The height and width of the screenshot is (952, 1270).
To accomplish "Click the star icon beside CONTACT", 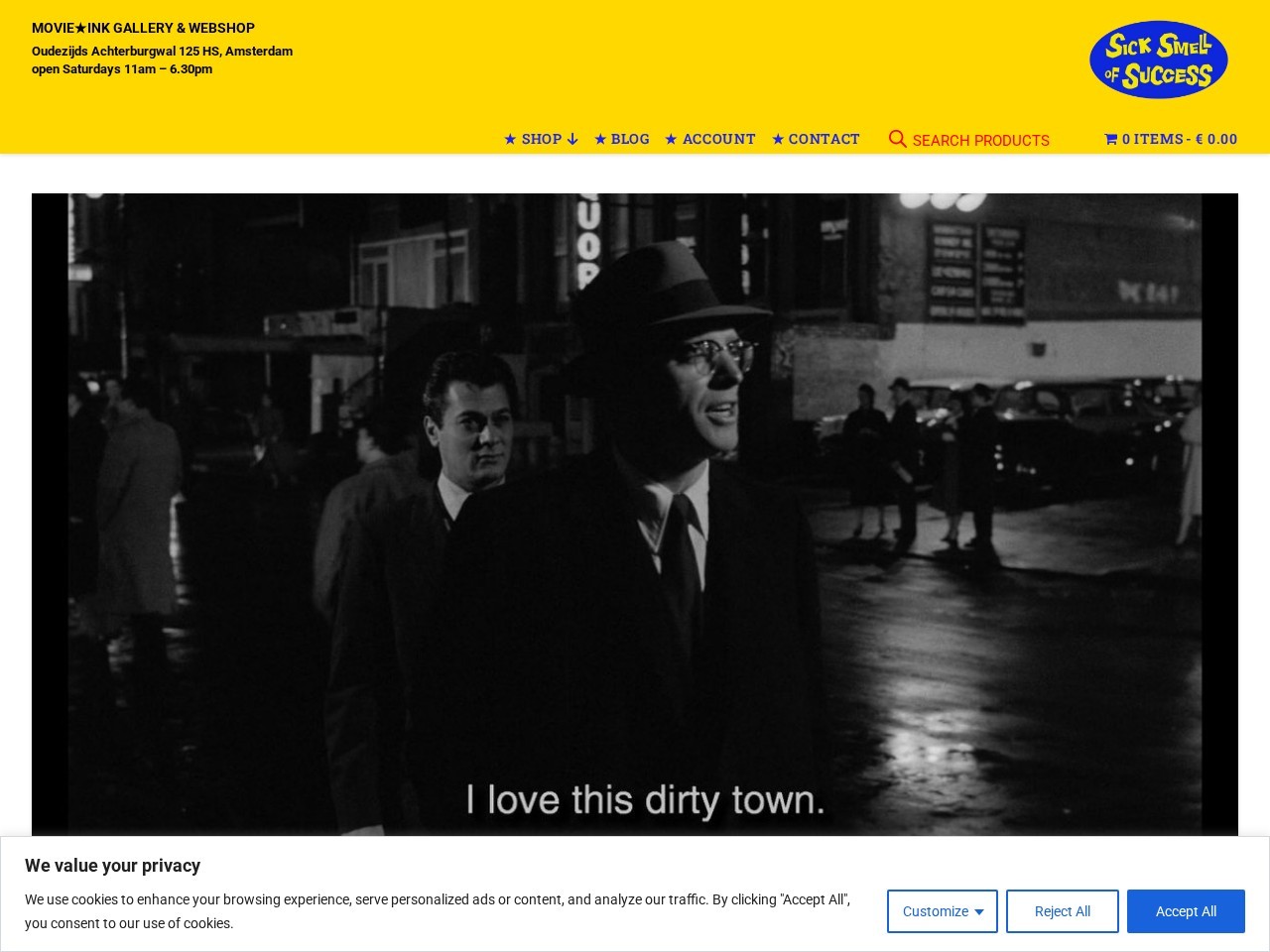I will (x=779, y=139).
